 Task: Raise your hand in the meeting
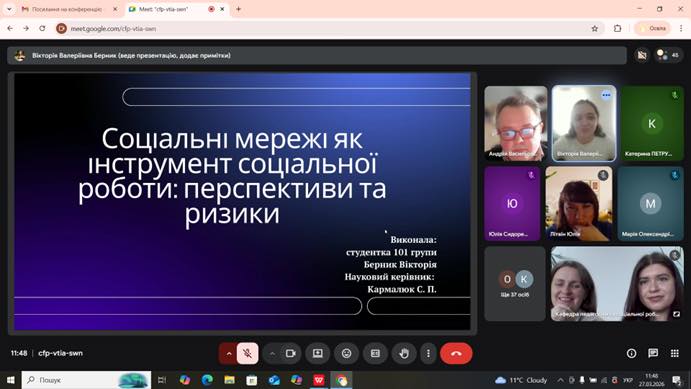[404, 353]
